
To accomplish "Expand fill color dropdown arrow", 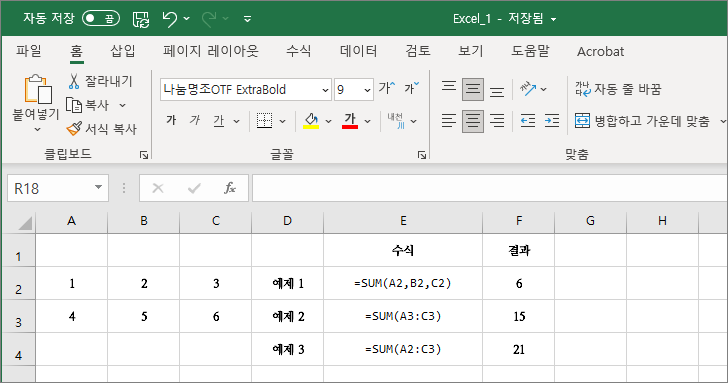I will 328,121.
